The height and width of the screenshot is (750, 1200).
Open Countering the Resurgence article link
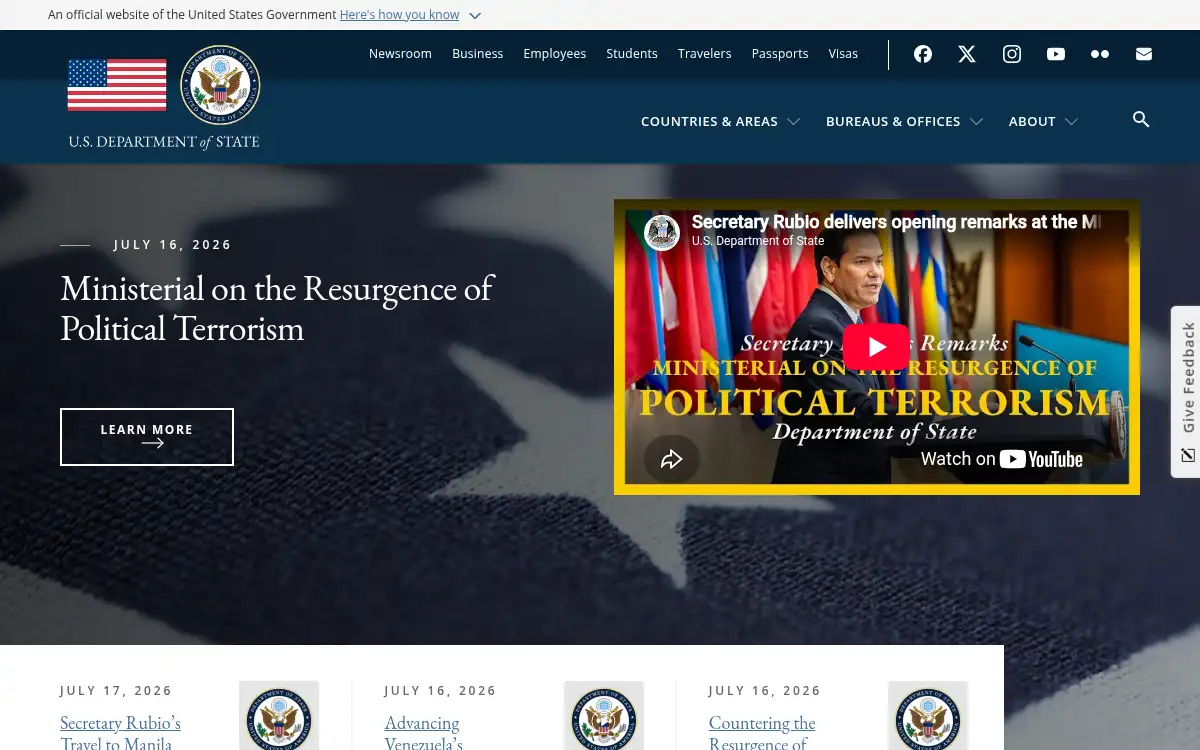tap(762, 732)
